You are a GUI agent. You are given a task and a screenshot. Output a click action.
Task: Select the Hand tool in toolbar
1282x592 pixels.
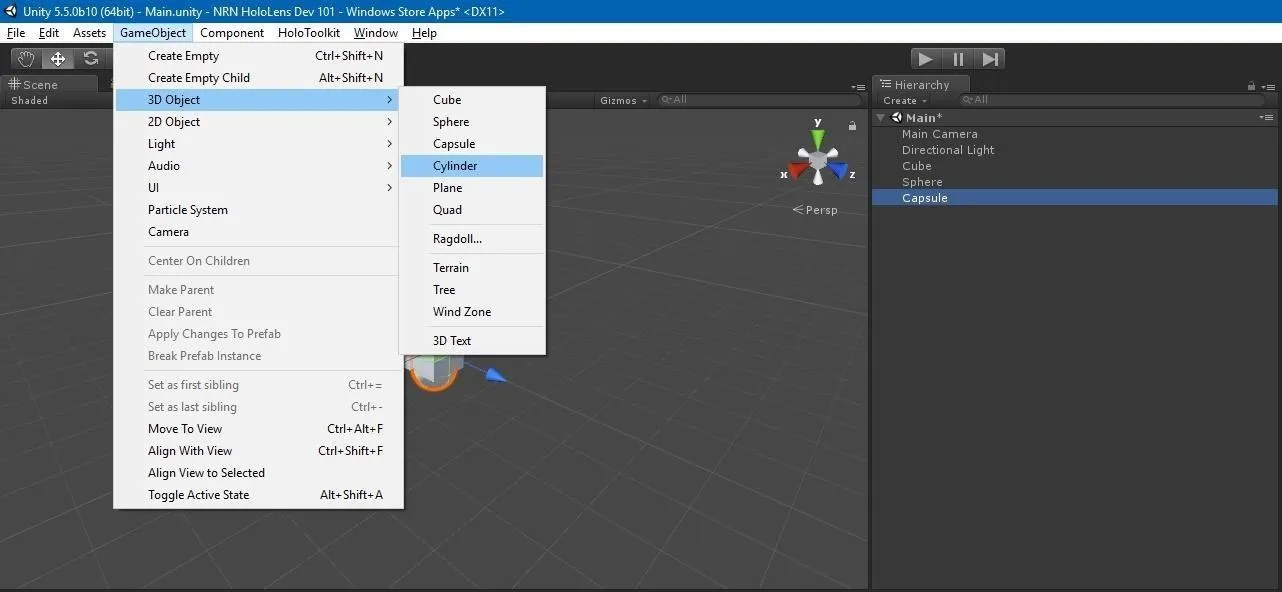click(26, 59)
